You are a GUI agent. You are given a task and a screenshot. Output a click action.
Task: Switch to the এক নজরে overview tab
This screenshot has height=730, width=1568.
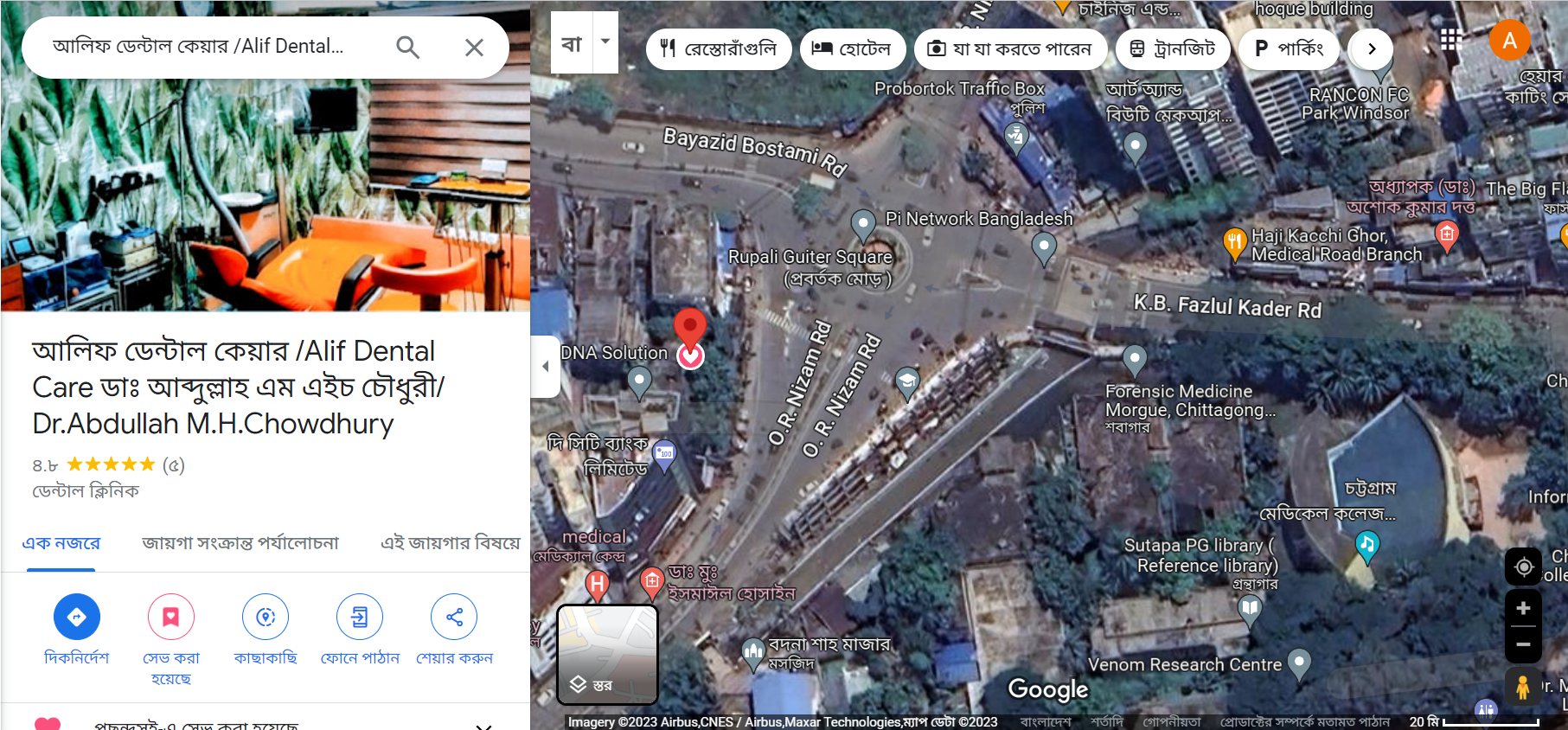point(61,543)
